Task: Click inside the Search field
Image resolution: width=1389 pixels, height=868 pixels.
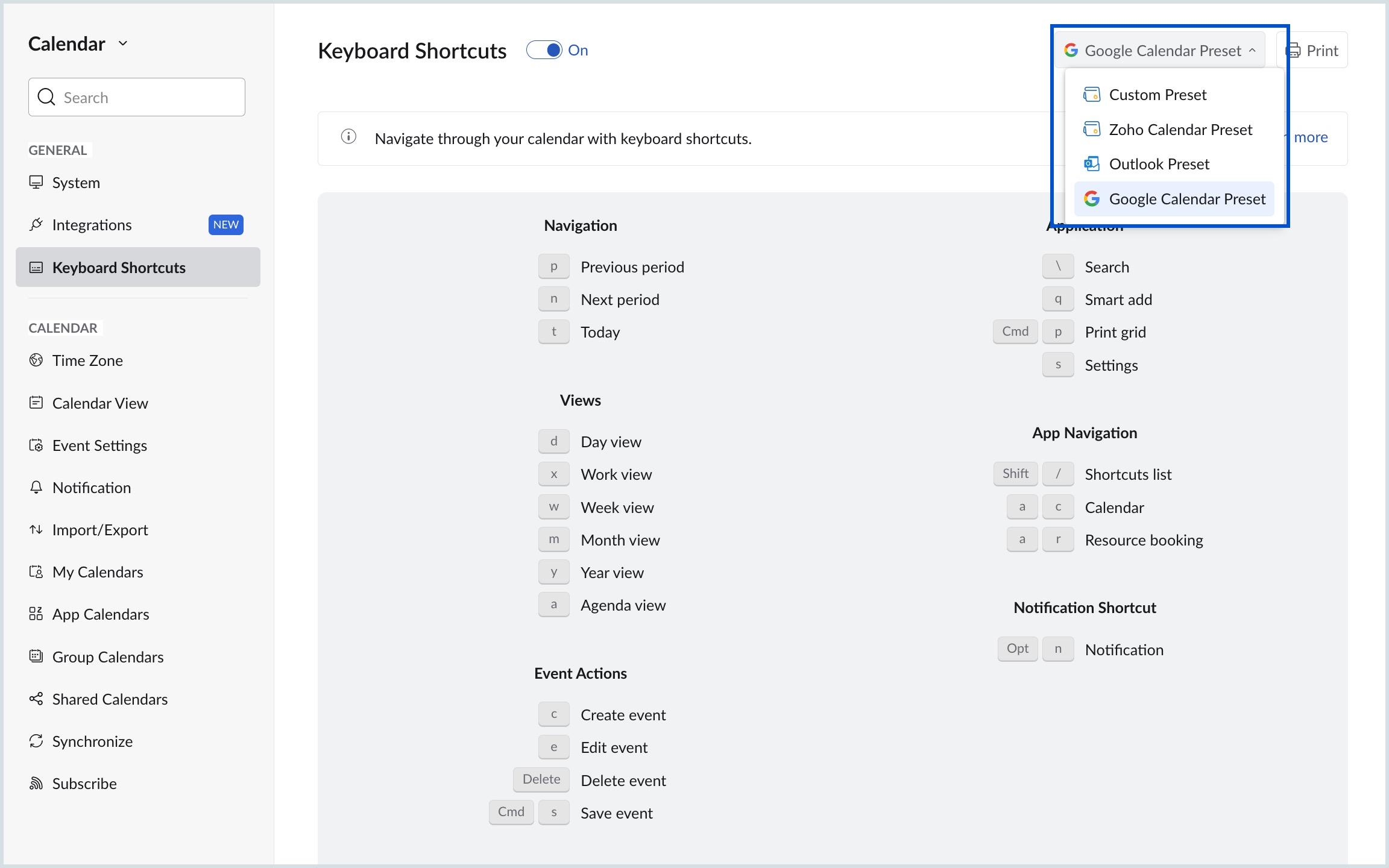Action: [136, 96]
